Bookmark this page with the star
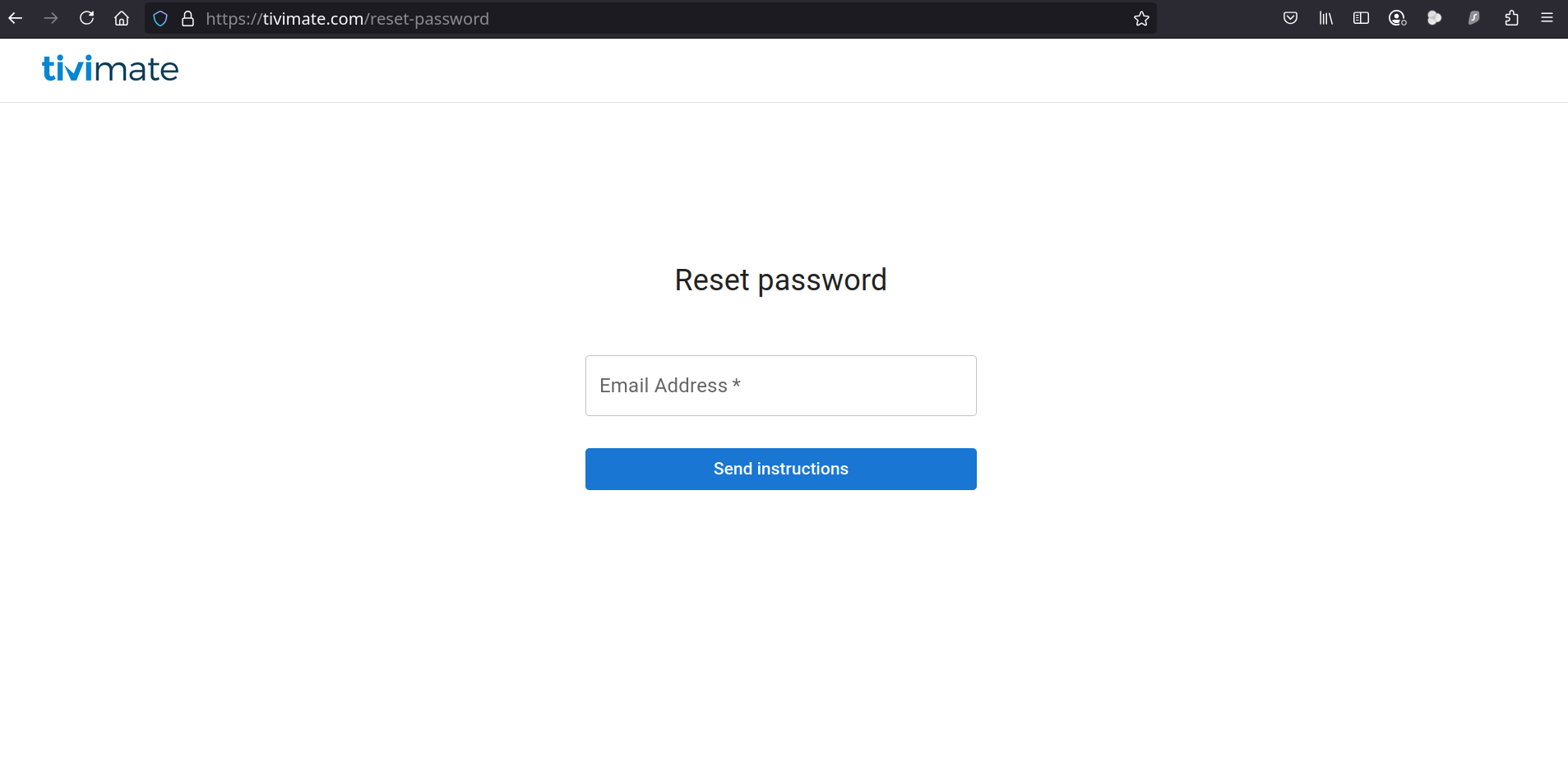This screenshot has height=773, width=1568. [1141, 19]
